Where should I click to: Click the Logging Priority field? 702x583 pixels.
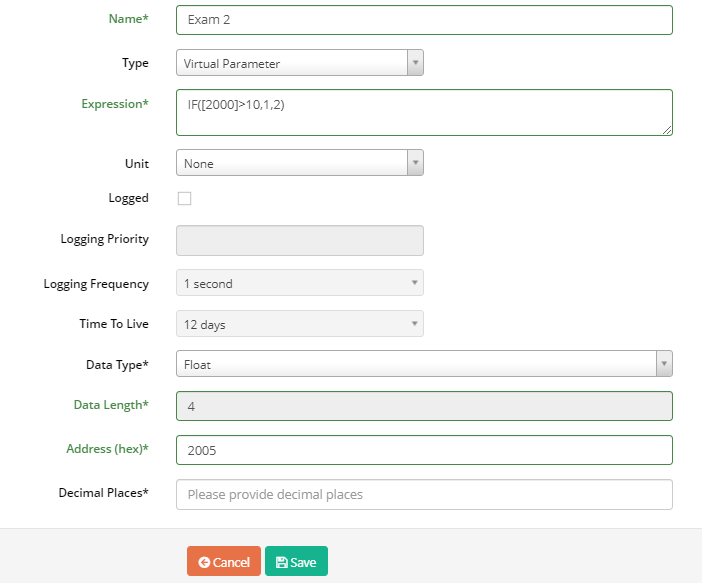click(300, 240)
